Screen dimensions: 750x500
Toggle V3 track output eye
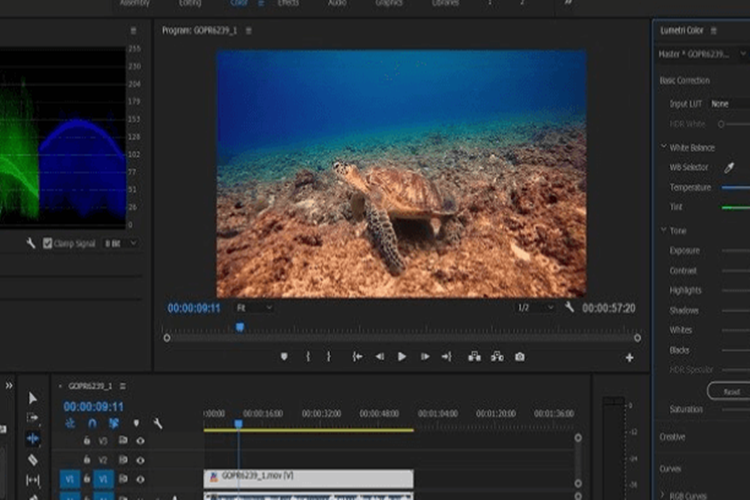(x=140, y=441)
